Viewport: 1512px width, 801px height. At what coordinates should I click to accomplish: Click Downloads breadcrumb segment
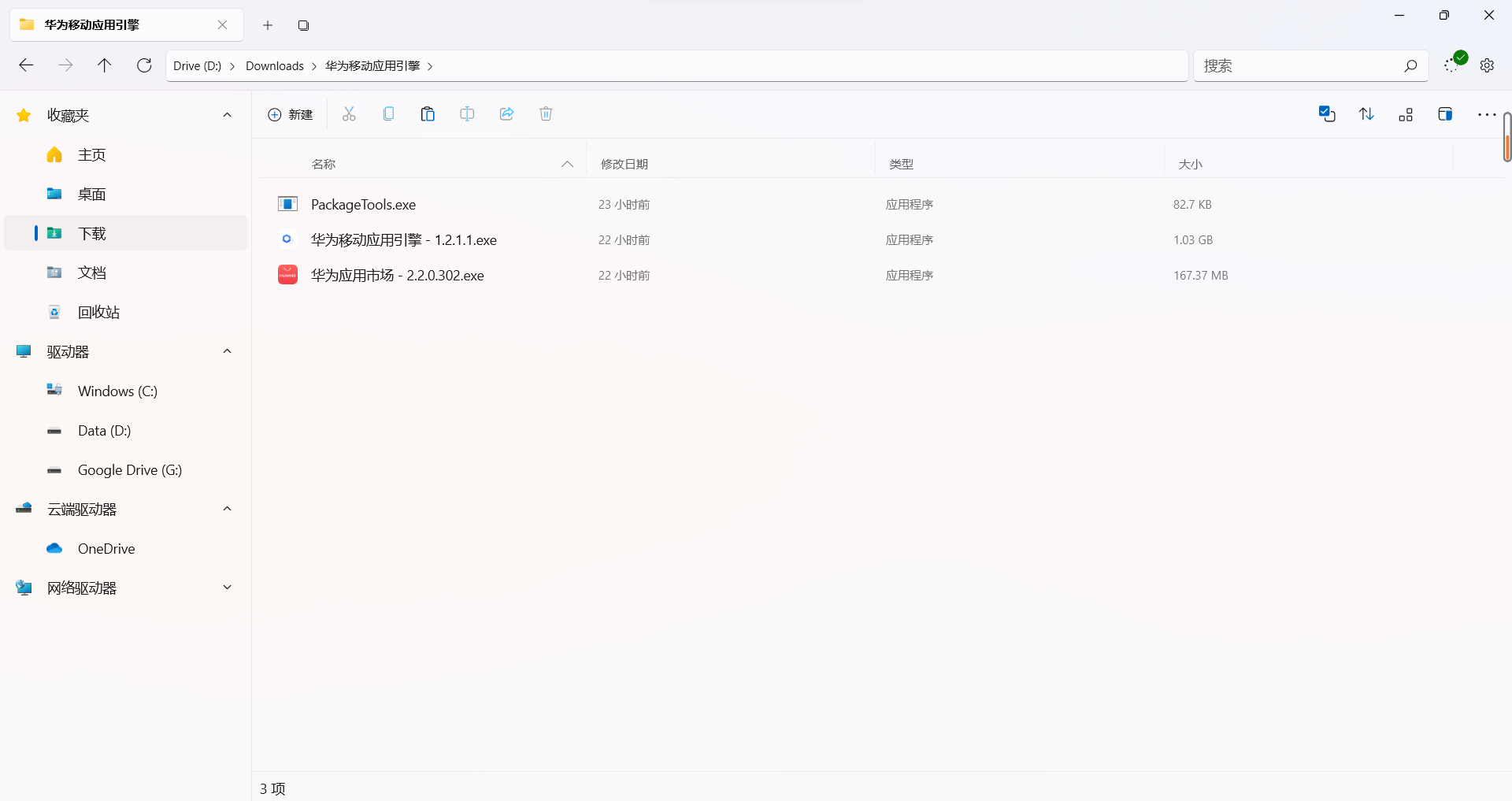[x=275, y=66]
